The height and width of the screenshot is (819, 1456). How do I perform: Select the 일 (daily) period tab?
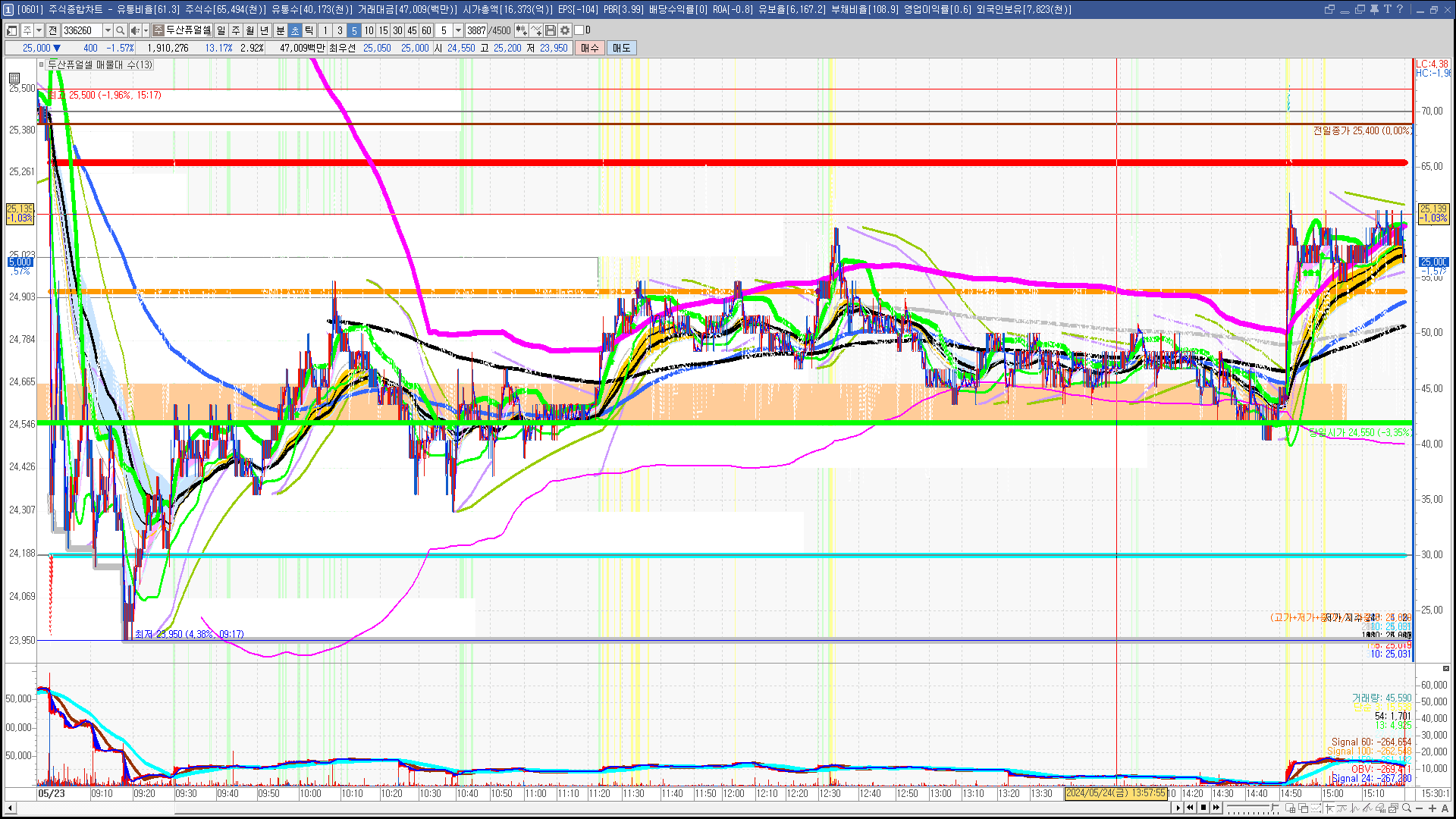coord(221,30)
